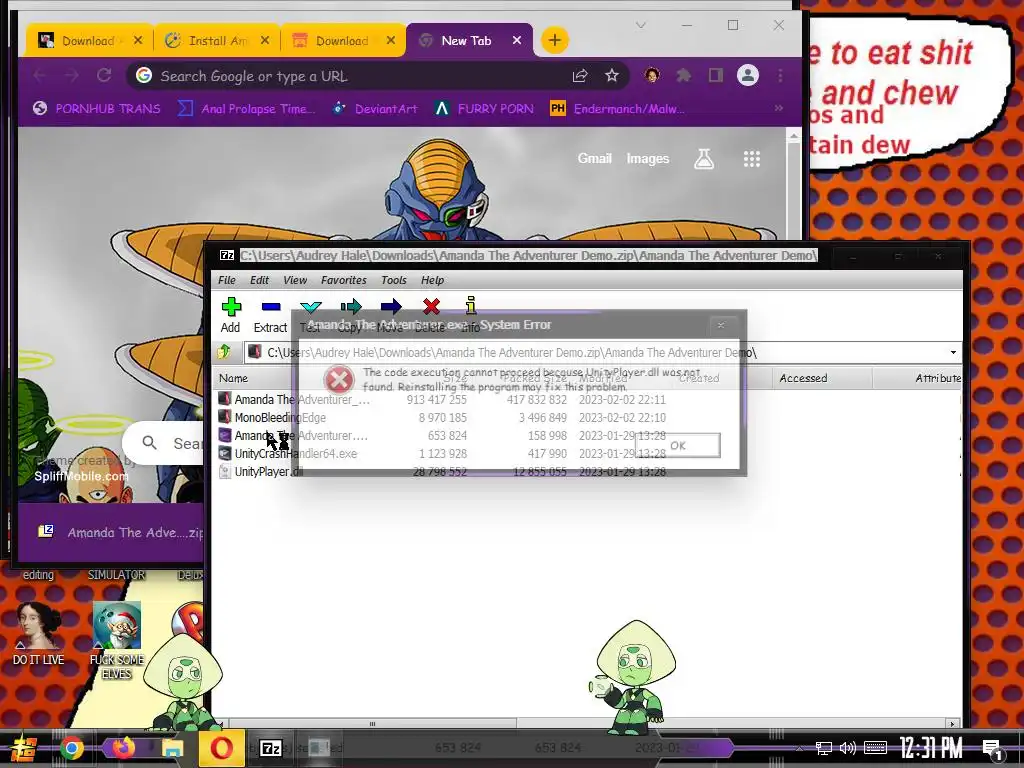Click the 7-Zip Add toolbar icon
Screen dimensions: 1024x768
point(231,307)
